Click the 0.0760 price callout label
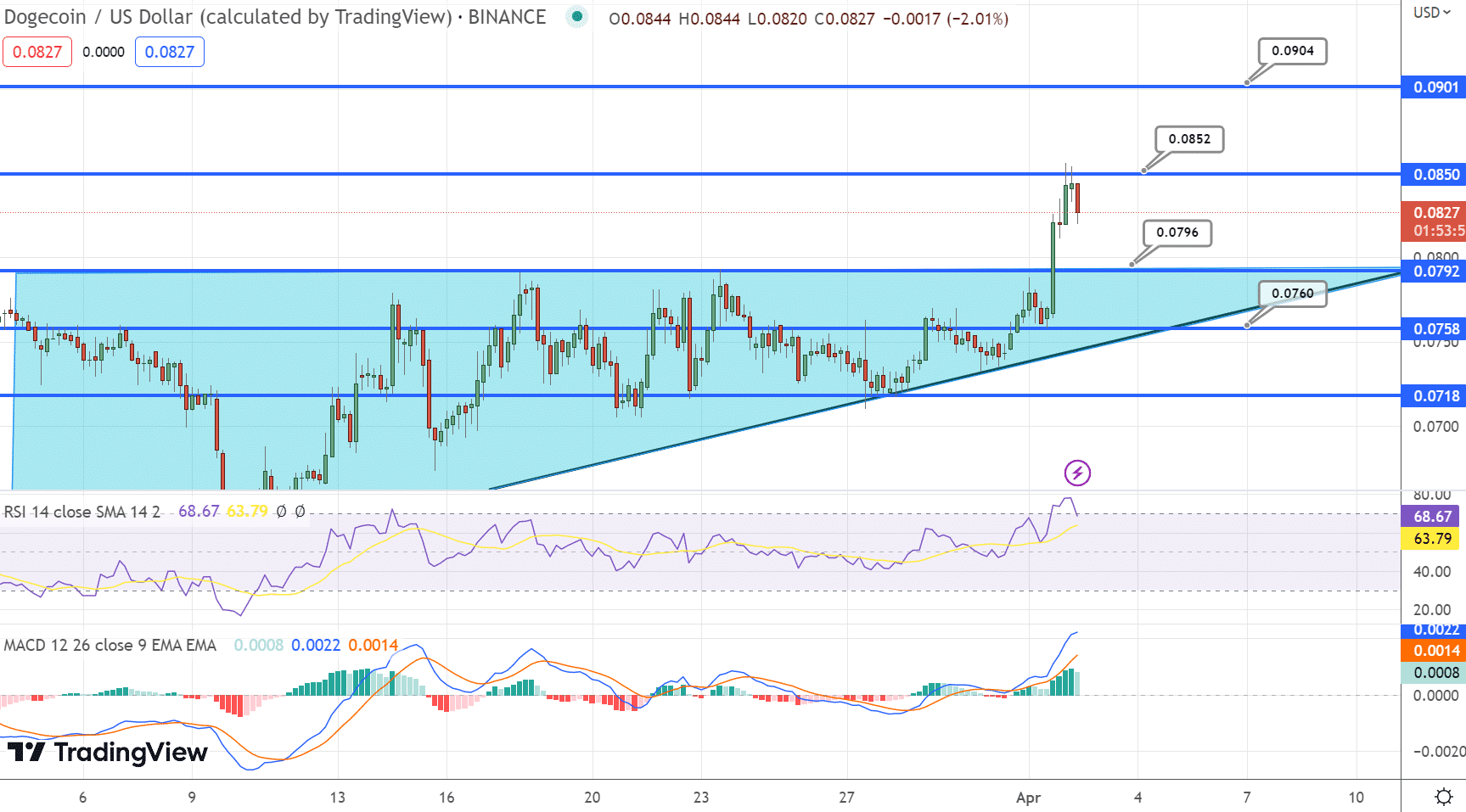The height and width of the screenshot is (812, 1466). (1293, 294)
